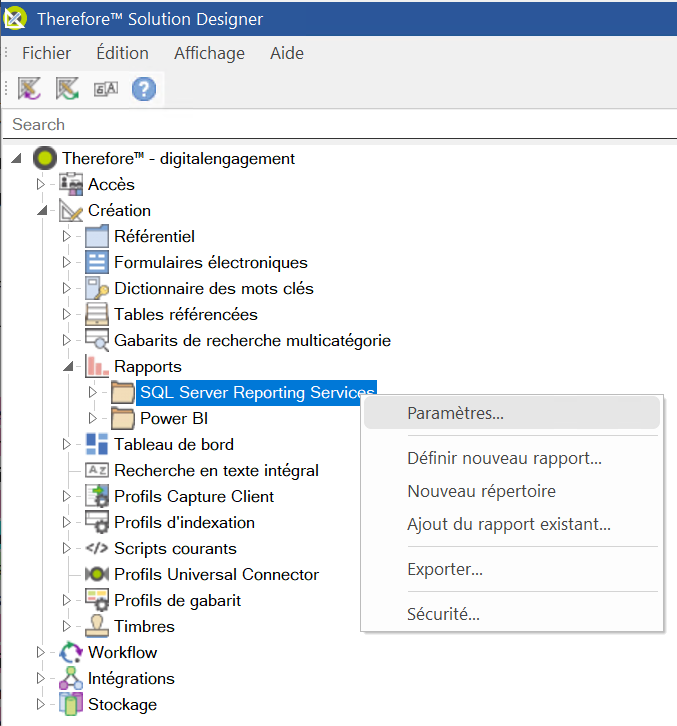The image size is (677, 726).
Task: Click the language translation toolbar icon
Action: (106, 88)
